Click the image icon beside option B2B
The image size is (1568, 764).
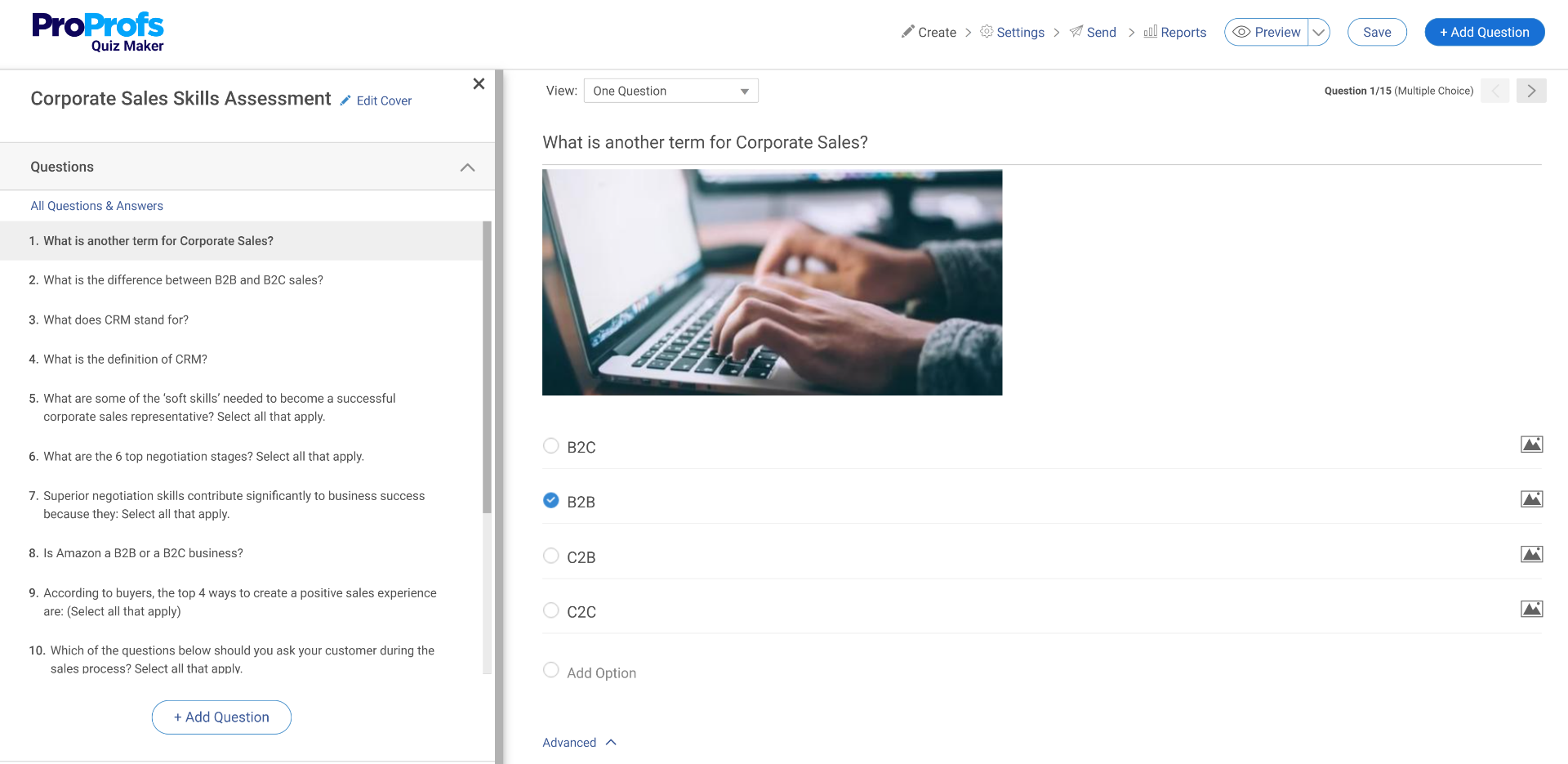point(1531,499)
